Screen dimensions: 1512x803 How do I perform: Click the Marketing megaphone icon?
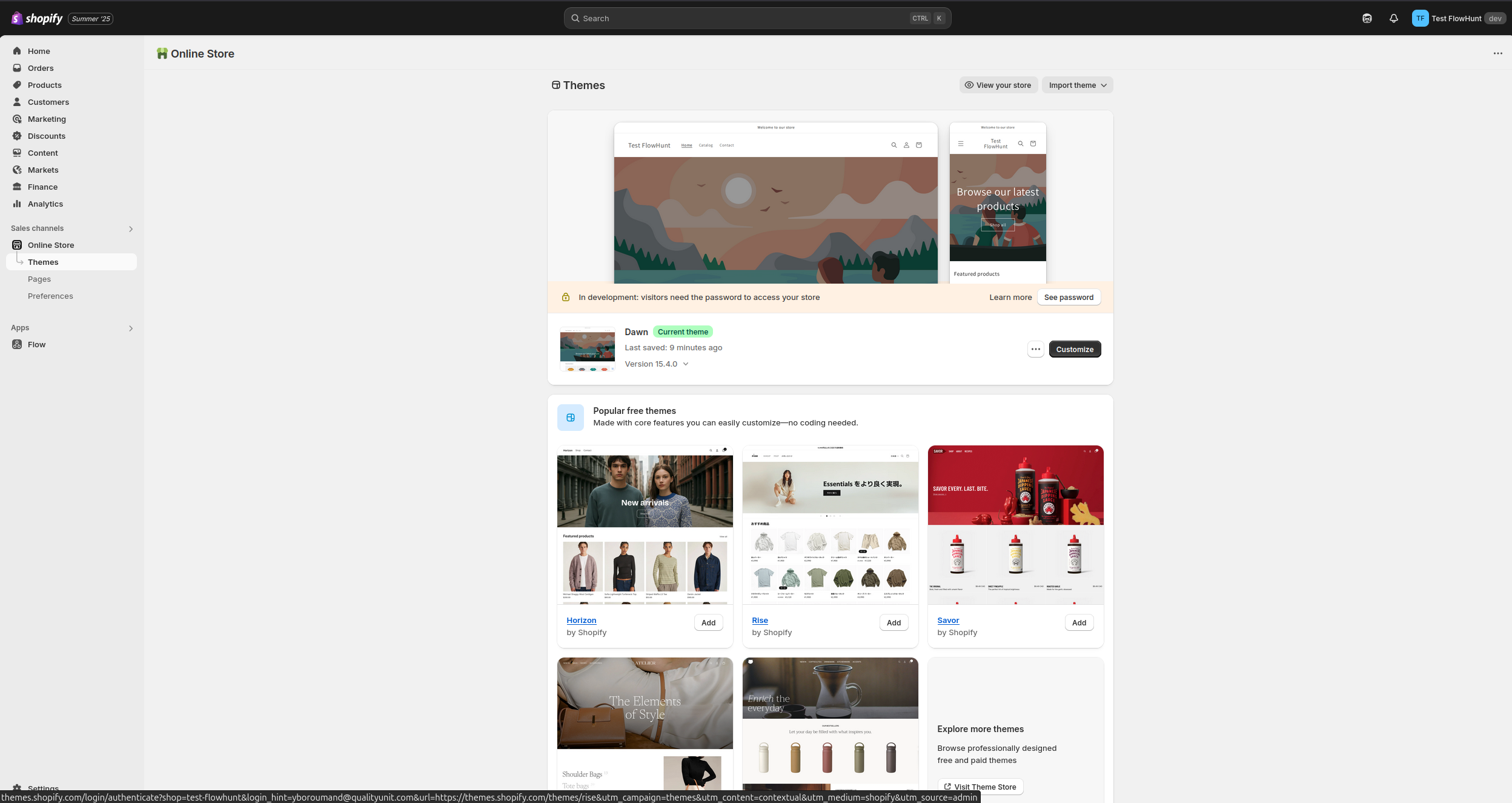(x=17, y=119)
